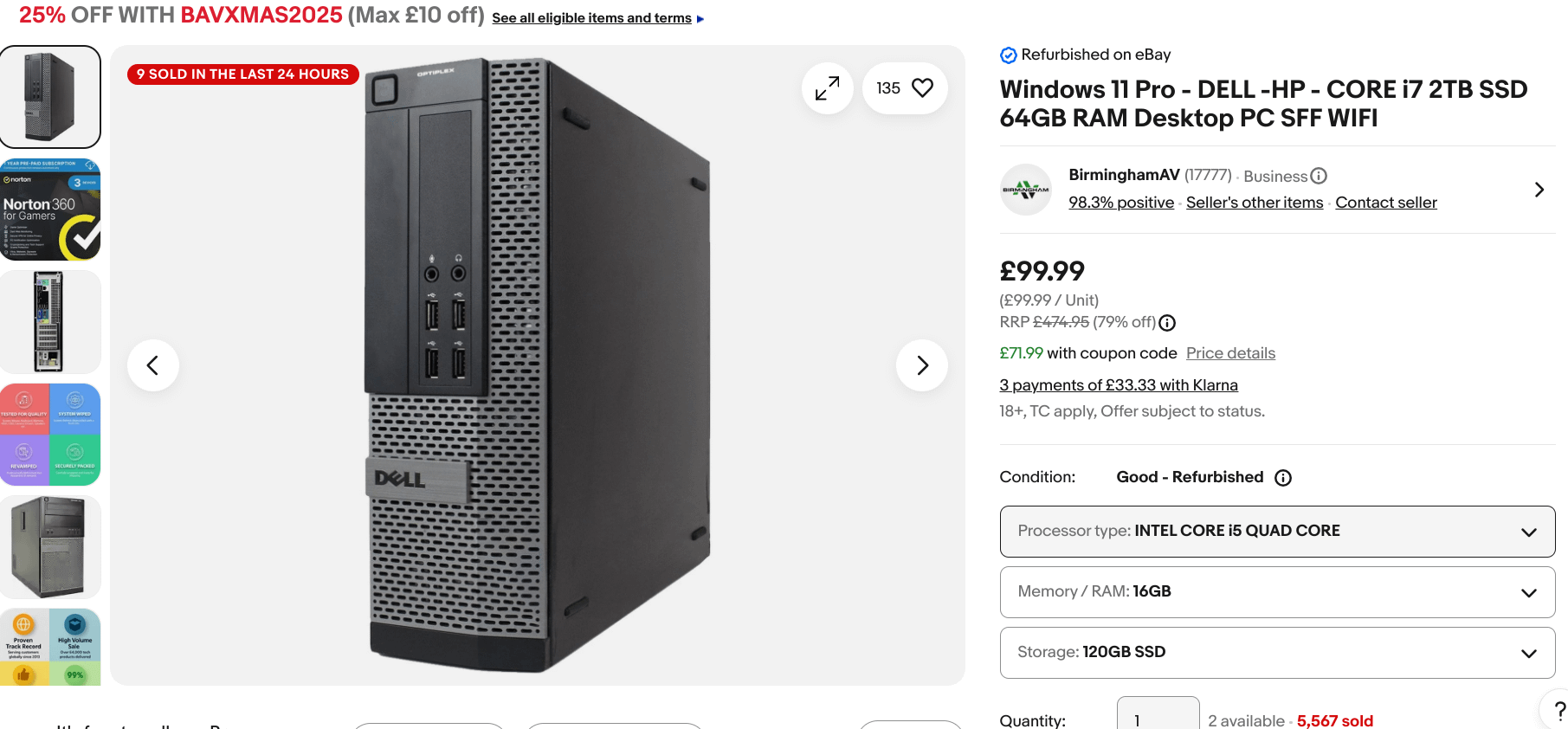The image size is (1568, 729).
Task: Open Klarna 3 payments offer link
Action: tap(1119, 385)
